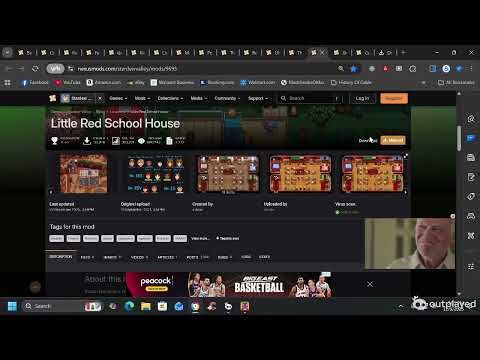The image size is (480, 360).
Task: Click the endorsements trophy icon
Action: tap(54, 141)
